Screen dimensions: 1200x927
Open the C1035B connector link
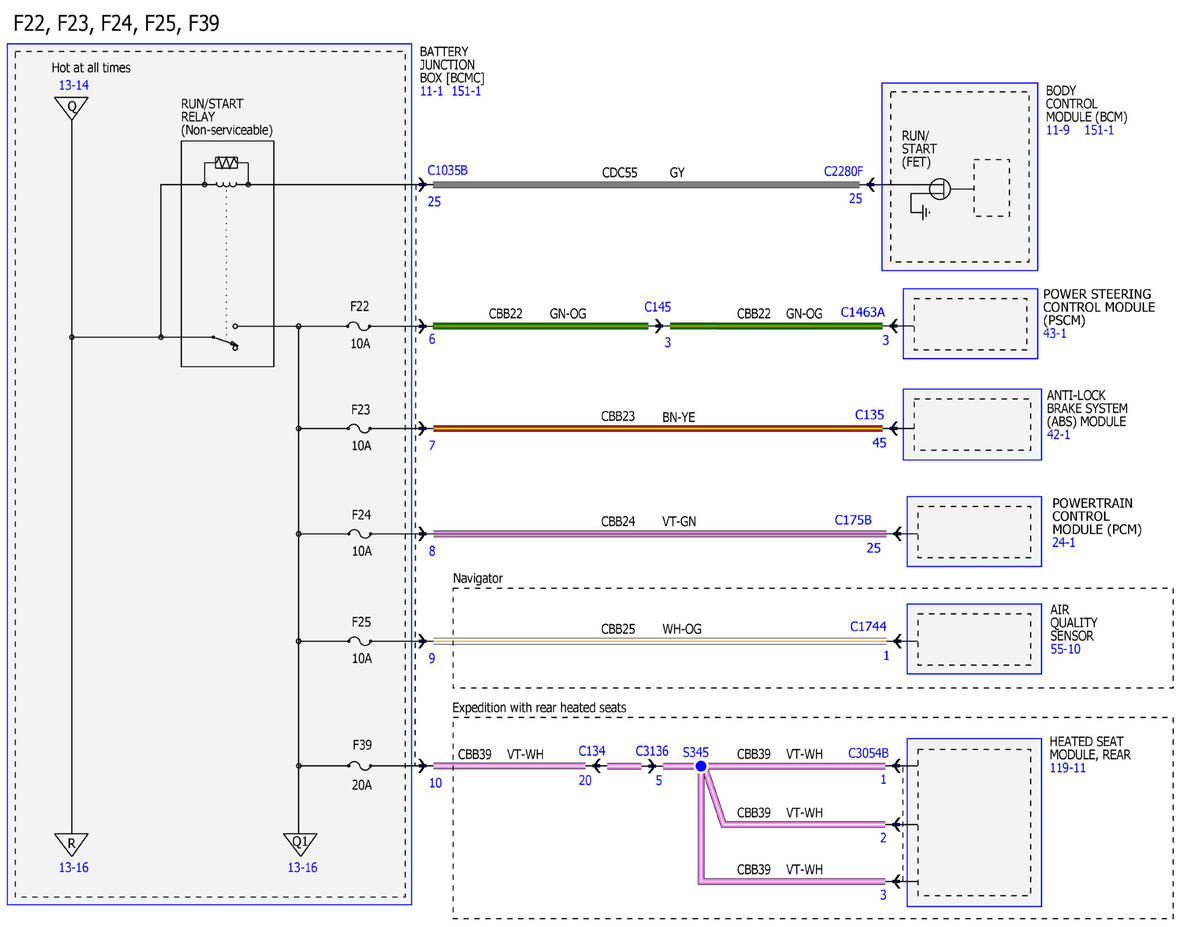[x=448, y=170]
